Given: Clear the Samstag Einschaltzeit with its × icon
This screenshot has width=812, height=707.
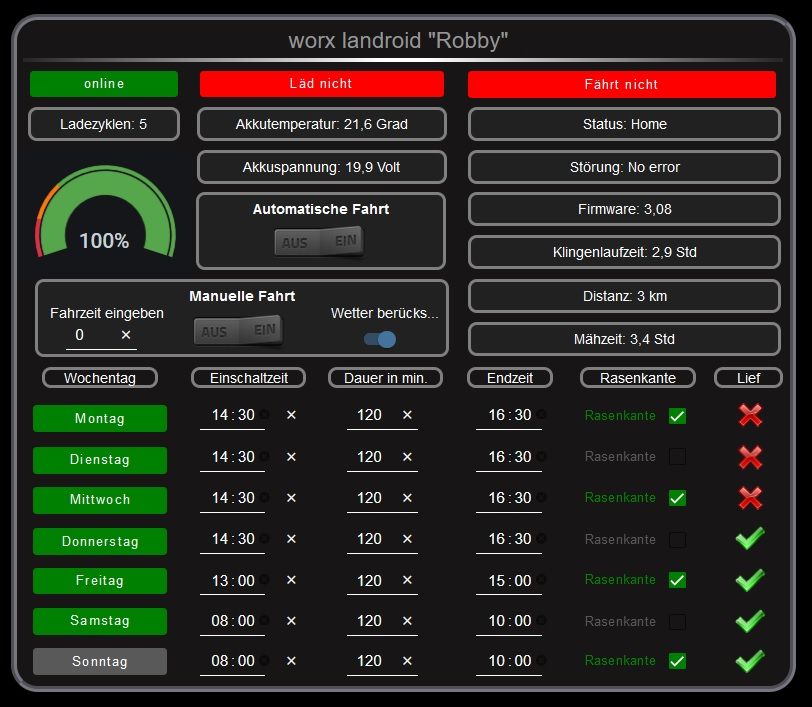Looking at the screenshot, I should (291, 621).
